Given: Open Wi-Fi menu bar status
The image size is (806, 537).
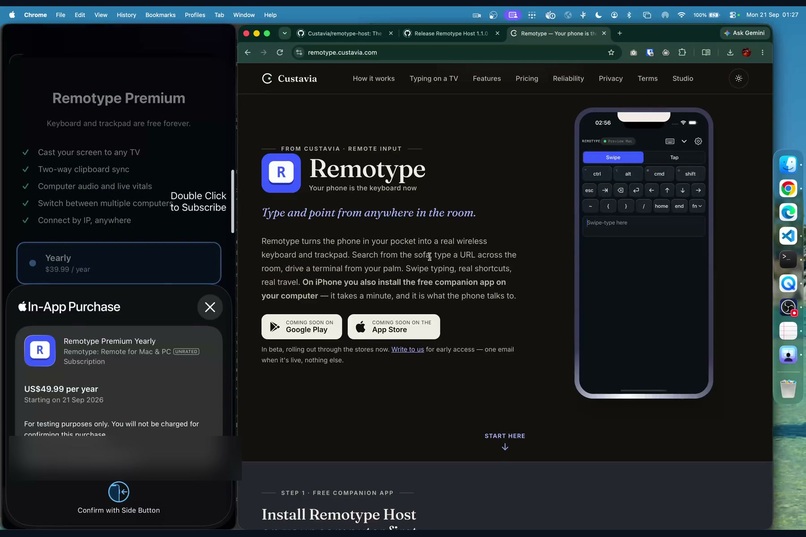Looking at the screenshot, I should pos(681,15).
